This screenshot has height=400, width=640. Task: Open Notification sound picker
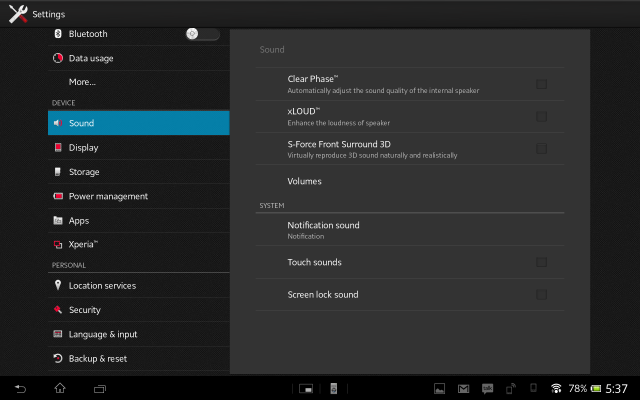410,230
